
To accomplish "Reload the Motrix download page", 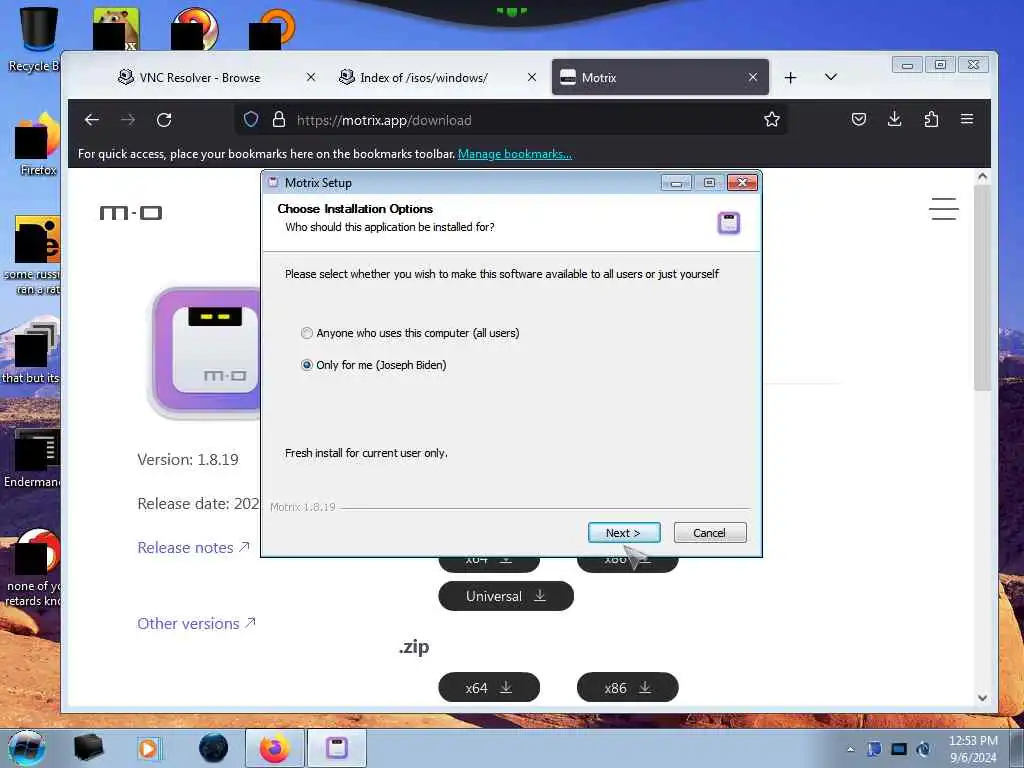I will 164,120.
